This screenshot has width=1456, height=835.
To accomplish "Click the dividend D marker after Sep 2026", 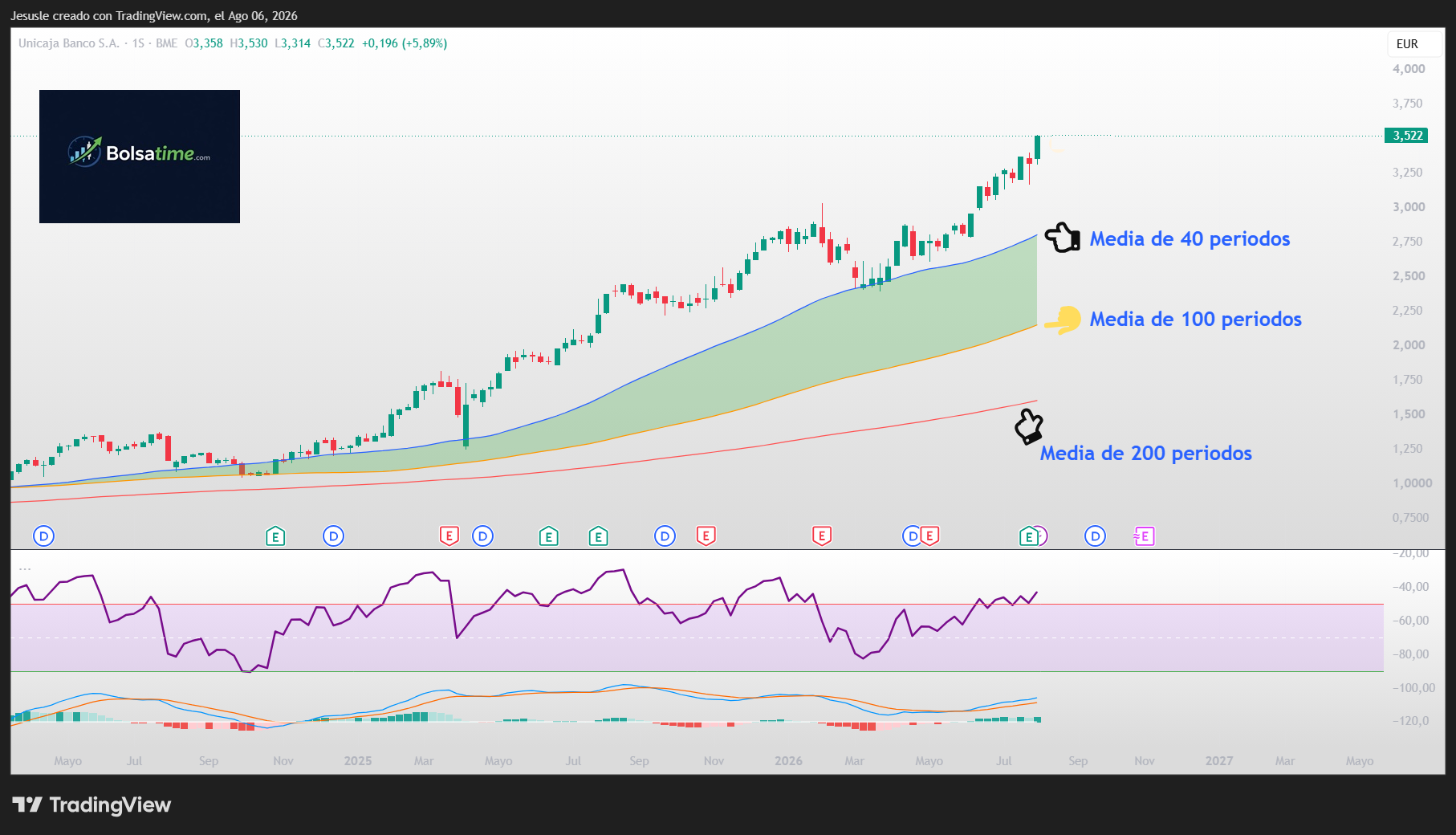I will click(x=1095, y=536).
